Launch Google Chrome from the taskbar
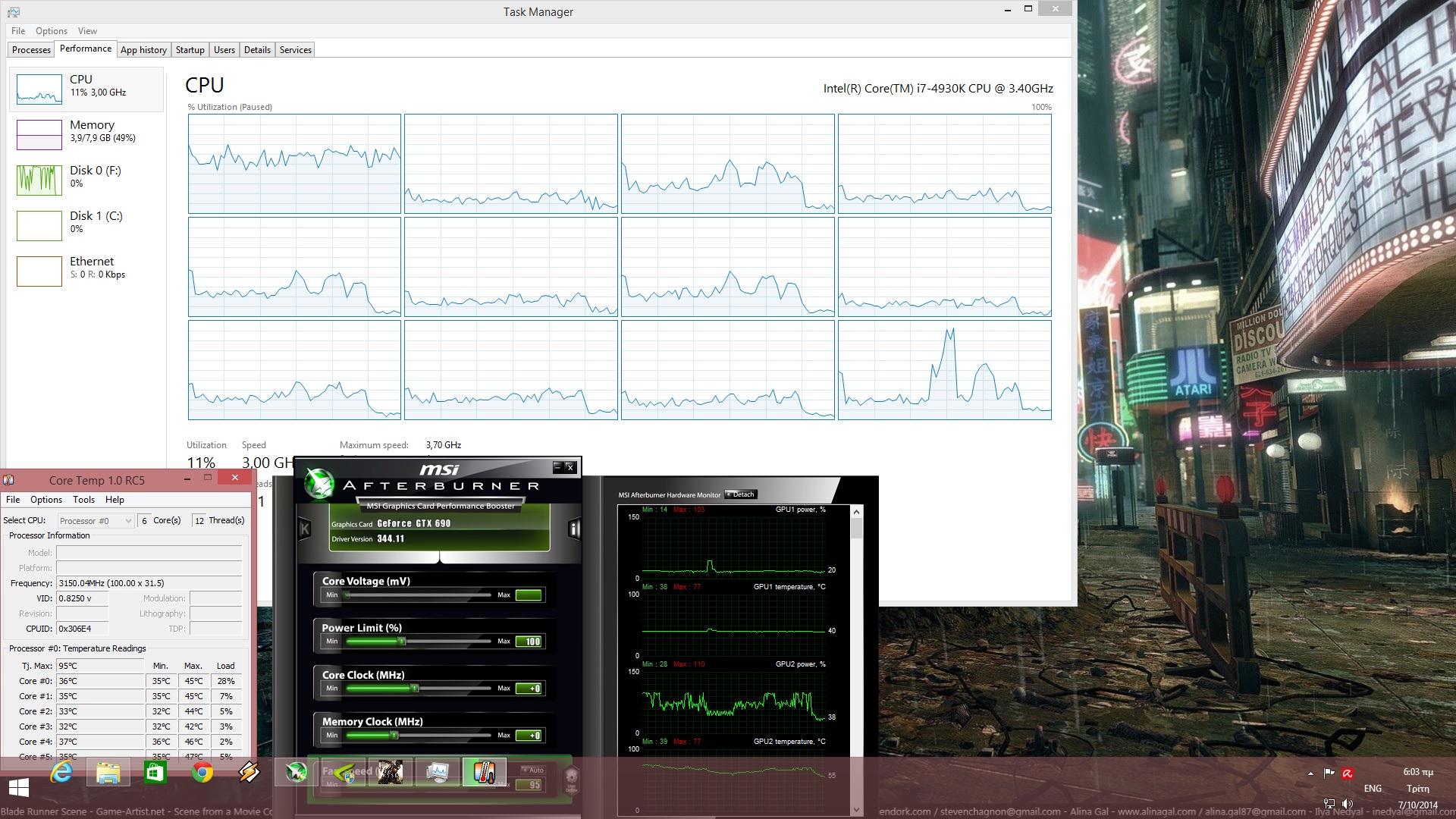 tap(202, 773)
